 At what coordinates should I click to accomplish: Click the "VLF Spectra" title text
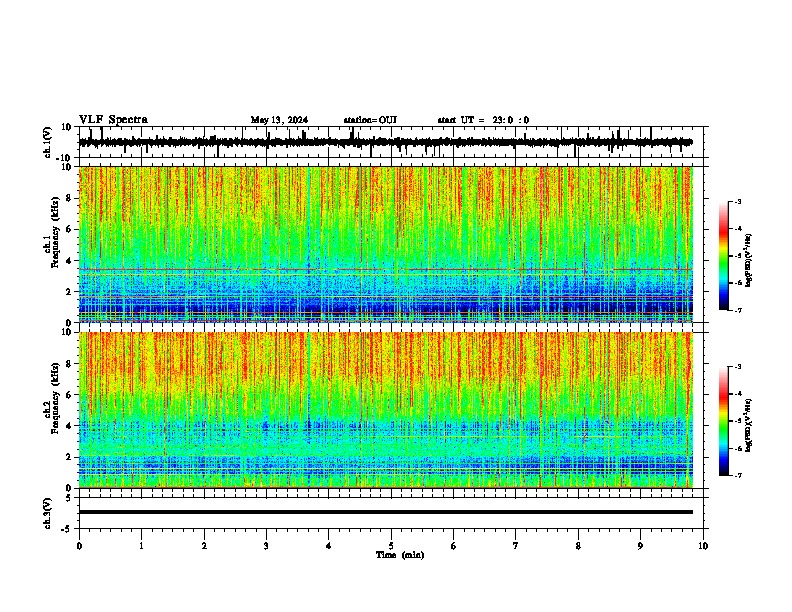point(113,120)
